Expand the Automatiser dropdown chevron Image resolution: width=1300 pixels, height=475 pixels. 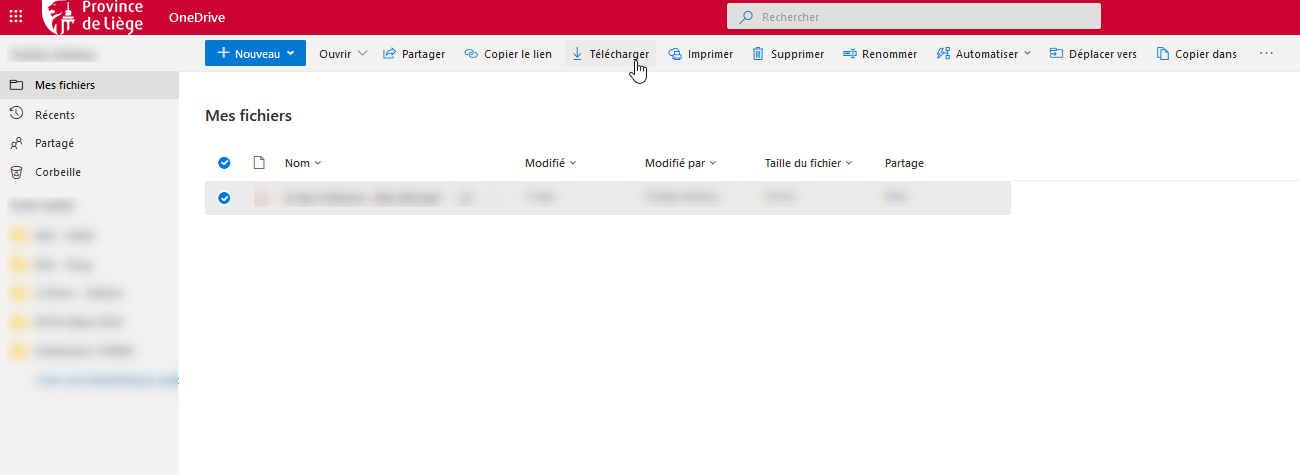[x=1027, y=54]
